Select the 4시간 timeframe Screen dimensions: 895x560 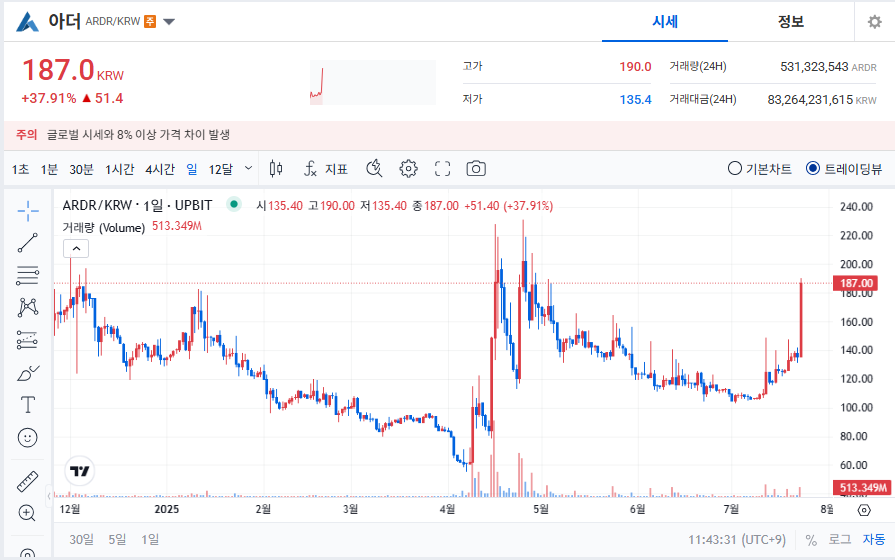[160, 169]
